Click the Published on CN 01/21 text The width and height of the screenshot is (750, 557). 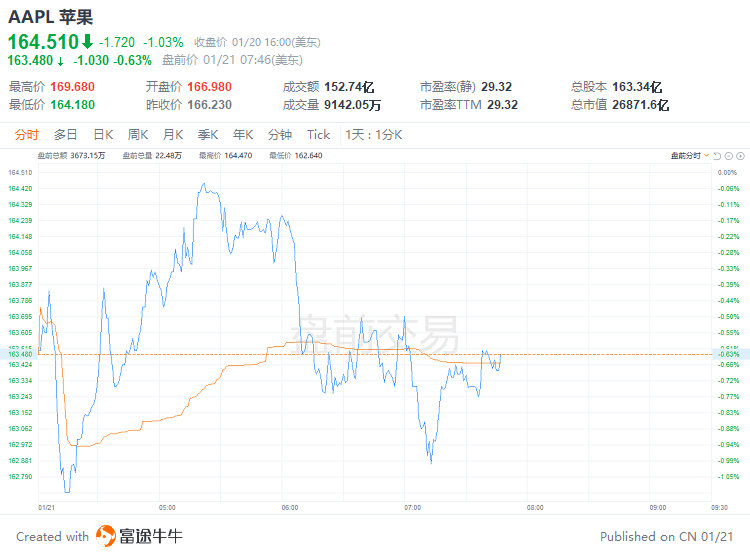[x=666, y=536]
